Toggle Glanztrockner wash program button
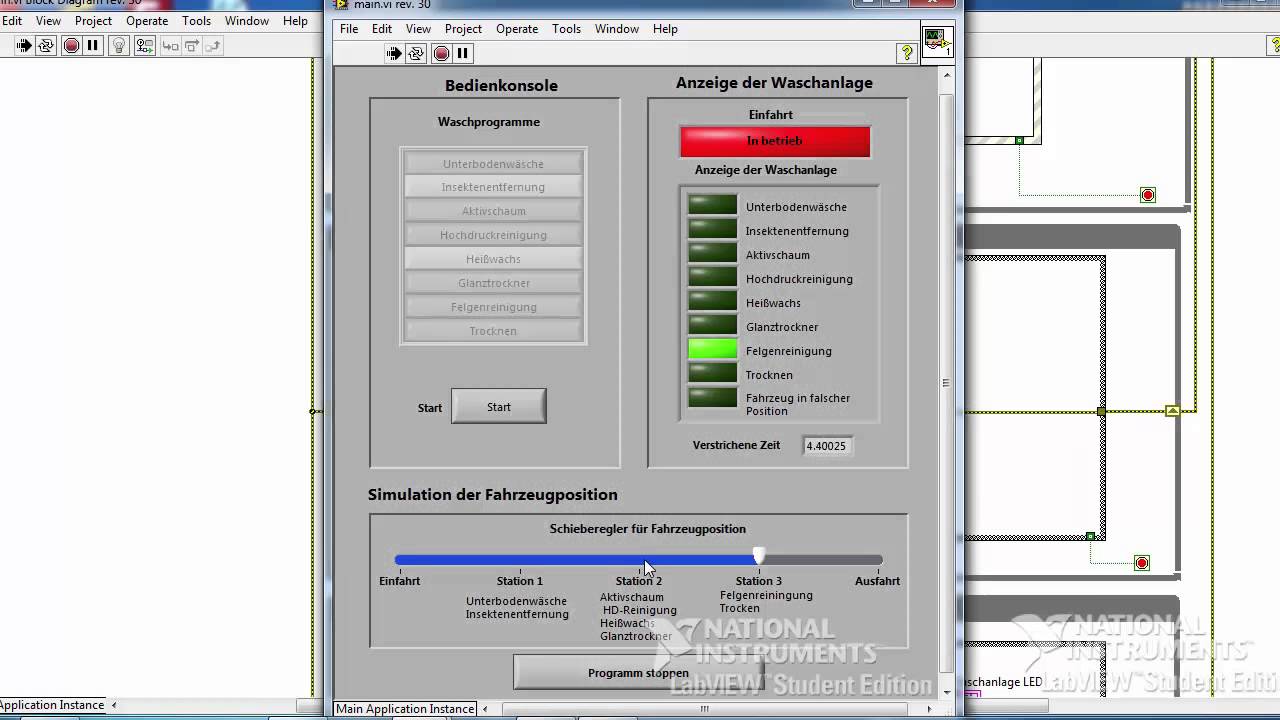Image resolution: width=1280 pixels, height=720 pixels. point(493,283)
